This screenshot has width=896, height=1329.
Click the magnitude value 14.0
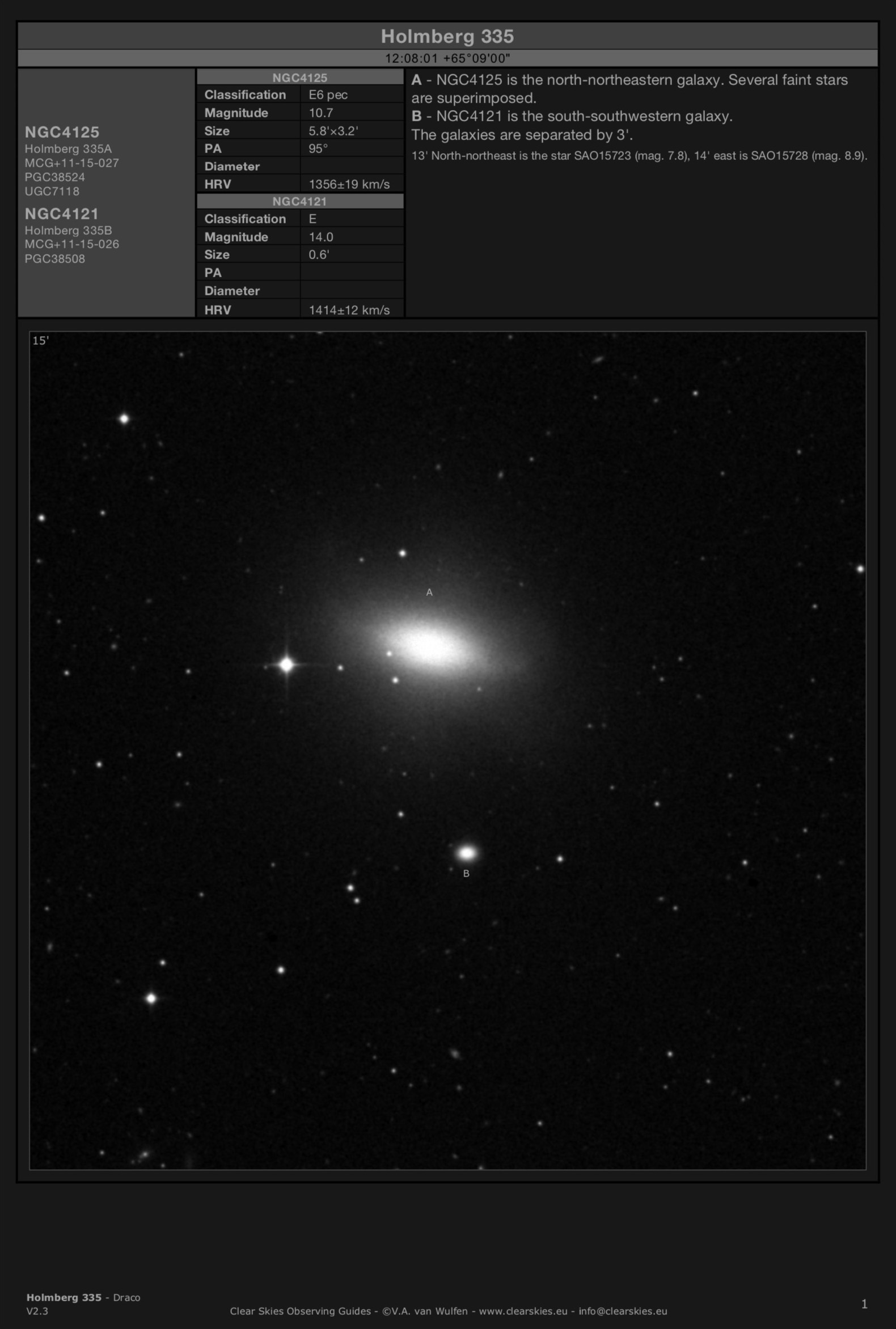321,236
